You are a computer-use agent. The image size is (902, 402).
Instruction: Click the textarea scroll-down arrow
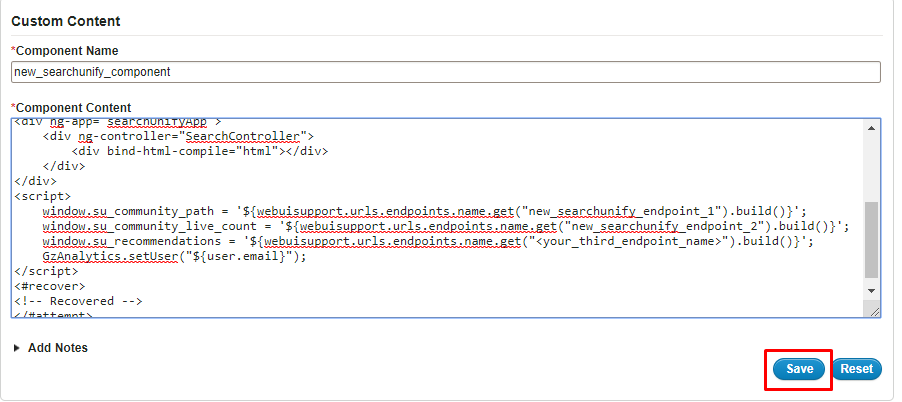pyautogui.click(x=872, y=291)
